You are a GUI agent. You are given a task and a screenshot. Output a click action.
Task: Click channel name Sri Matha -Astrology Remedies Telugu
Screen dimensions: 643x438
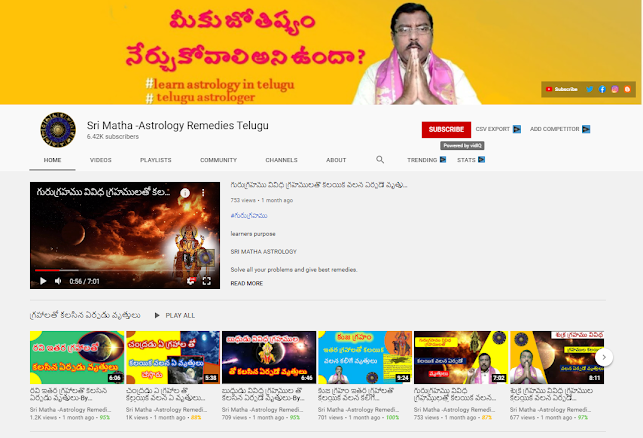[x=178, y=125]
